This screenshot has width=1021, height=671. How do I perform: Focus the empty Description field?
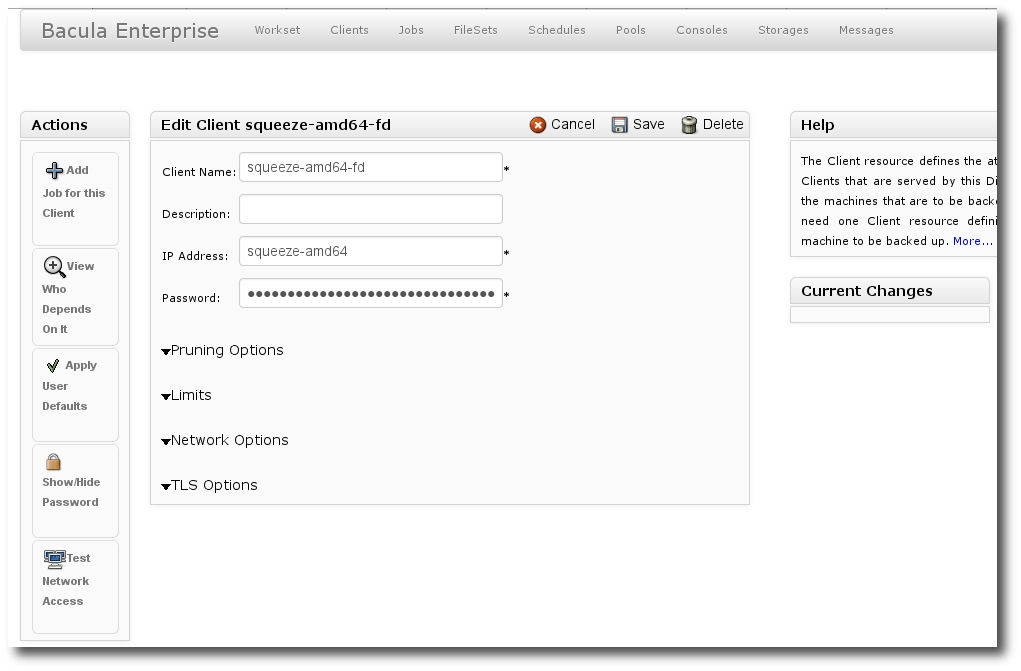pyautogui.click(x=371, y=209)
